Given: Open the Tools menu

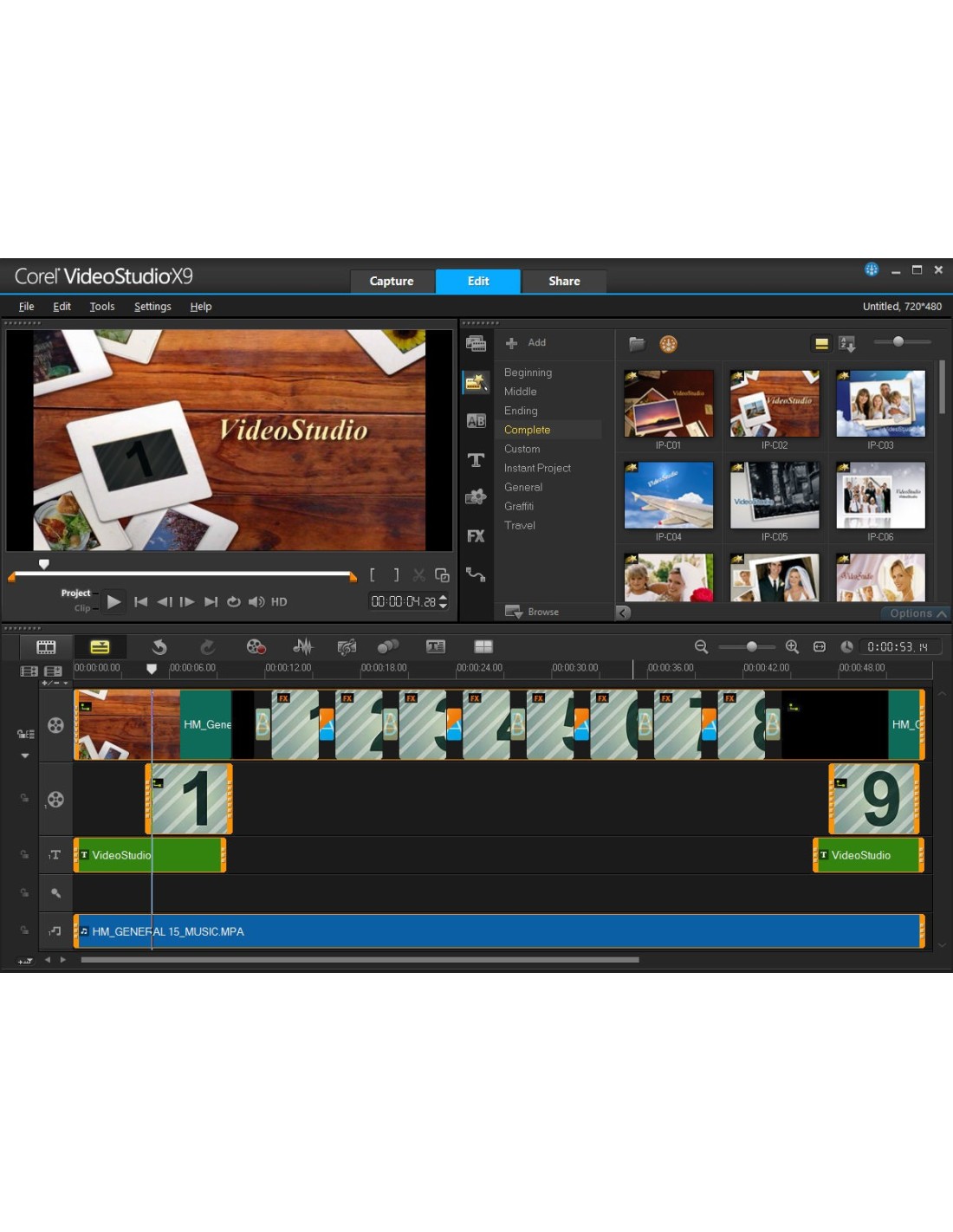Looking at the screenshot, I should point(102,307).
